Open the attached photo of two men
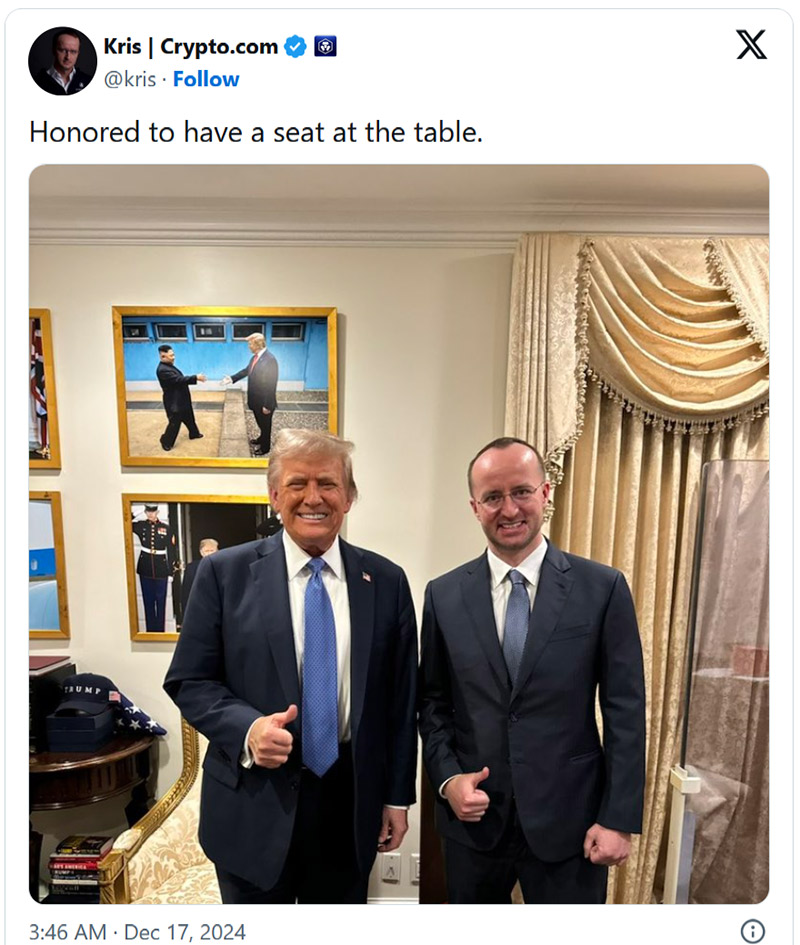800x945 pixels. 399,534
